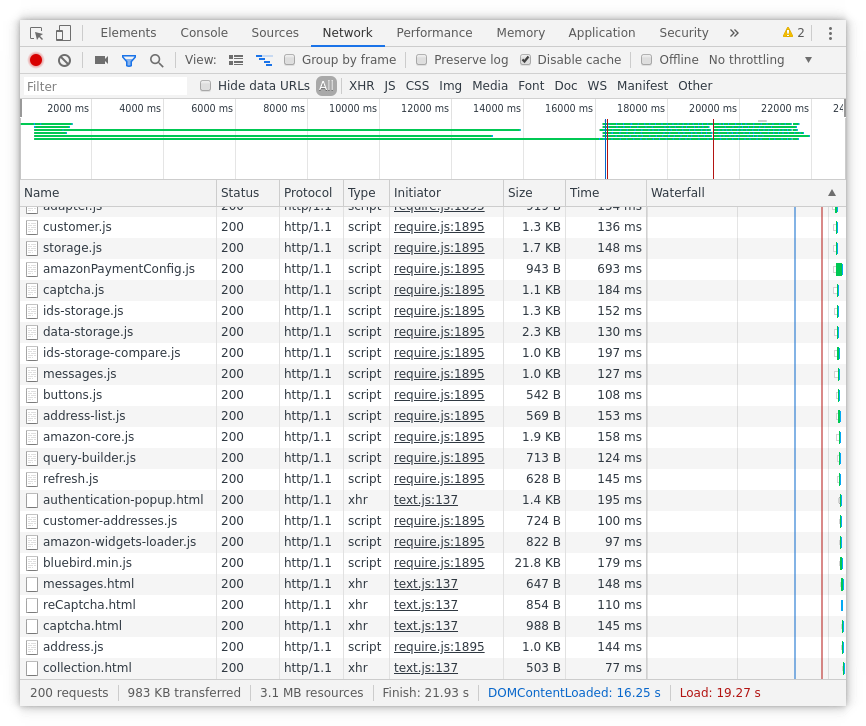Stop recording network log red dot

coord(35,59)
